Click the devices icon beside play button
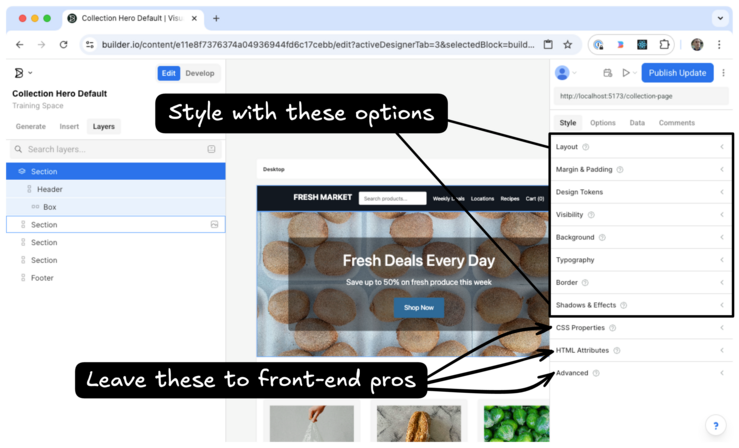 608,73
